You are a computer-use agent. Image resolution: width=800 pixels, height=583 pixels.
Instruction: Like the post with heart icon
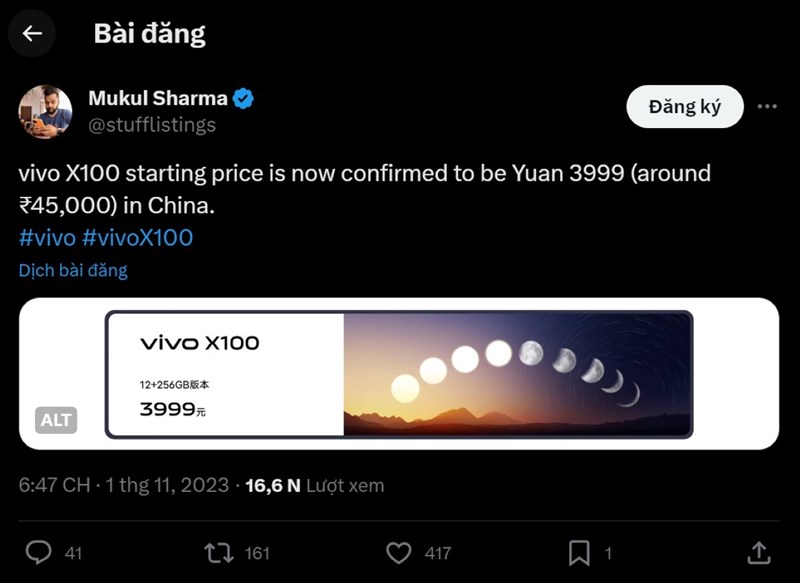click(x=399, y=552)
